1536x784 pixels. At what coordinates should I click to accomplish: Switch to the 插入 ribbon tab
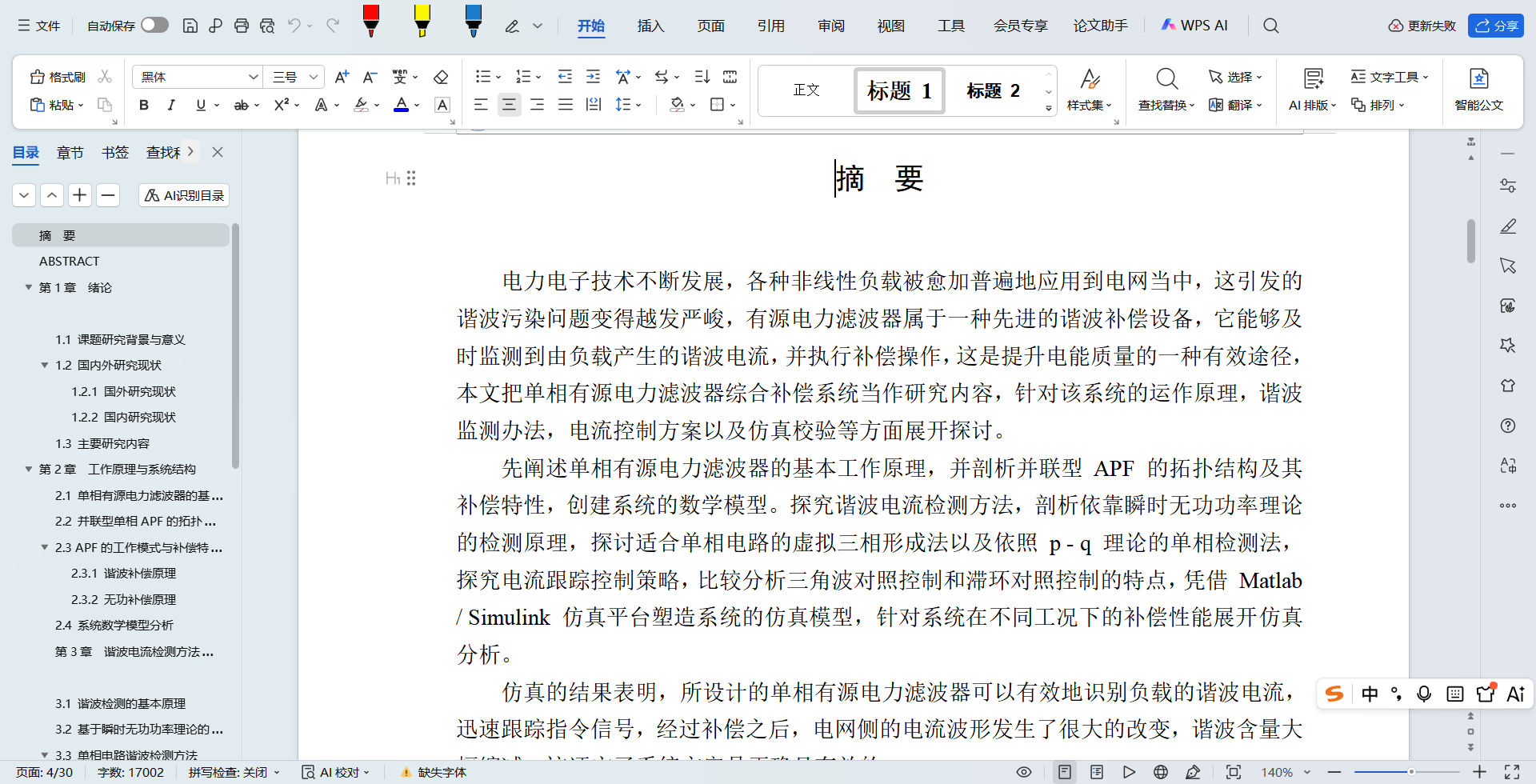(650, 26)
